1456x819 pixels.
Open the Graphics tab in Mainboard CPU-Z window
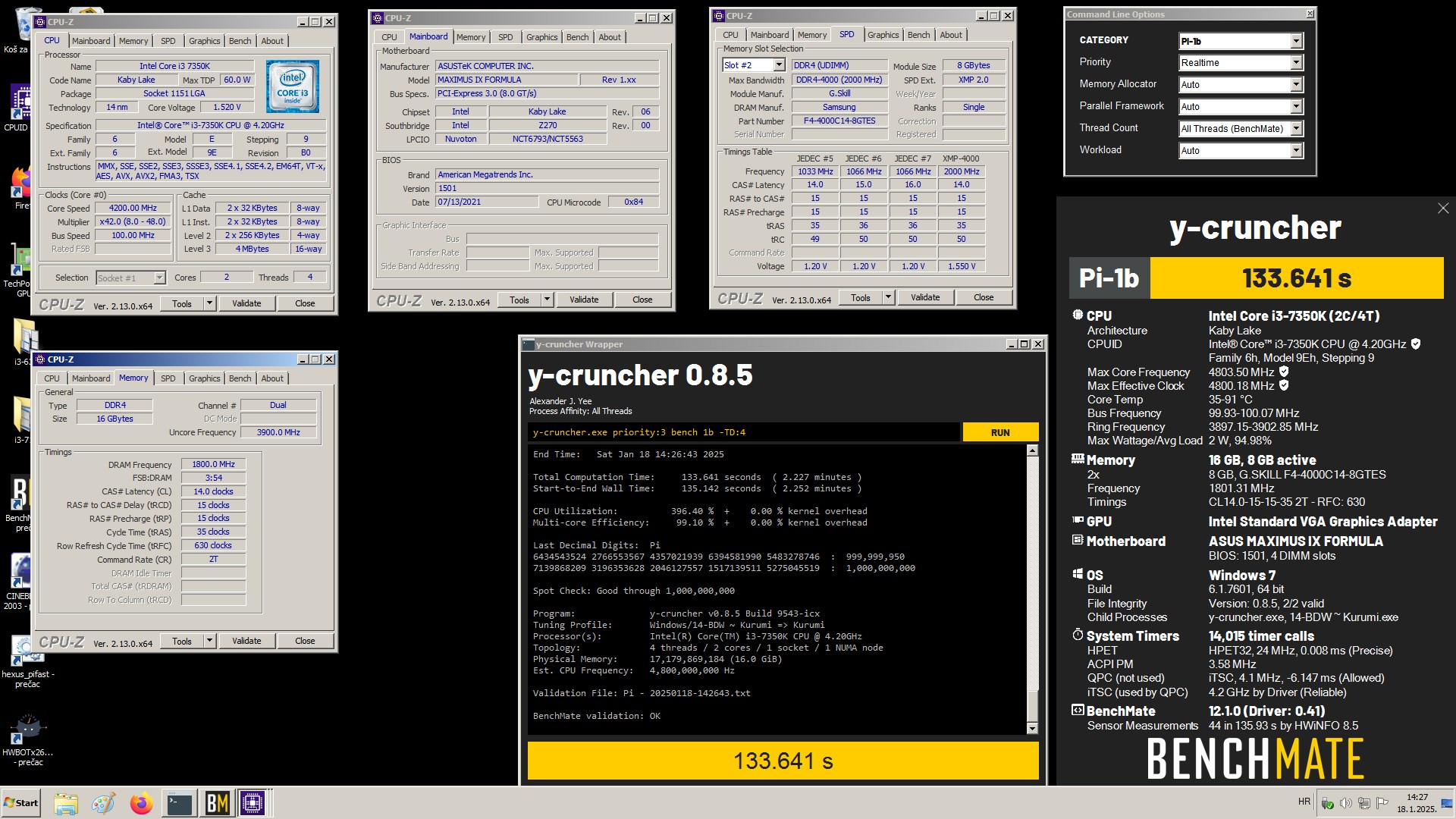pos(541,37)
